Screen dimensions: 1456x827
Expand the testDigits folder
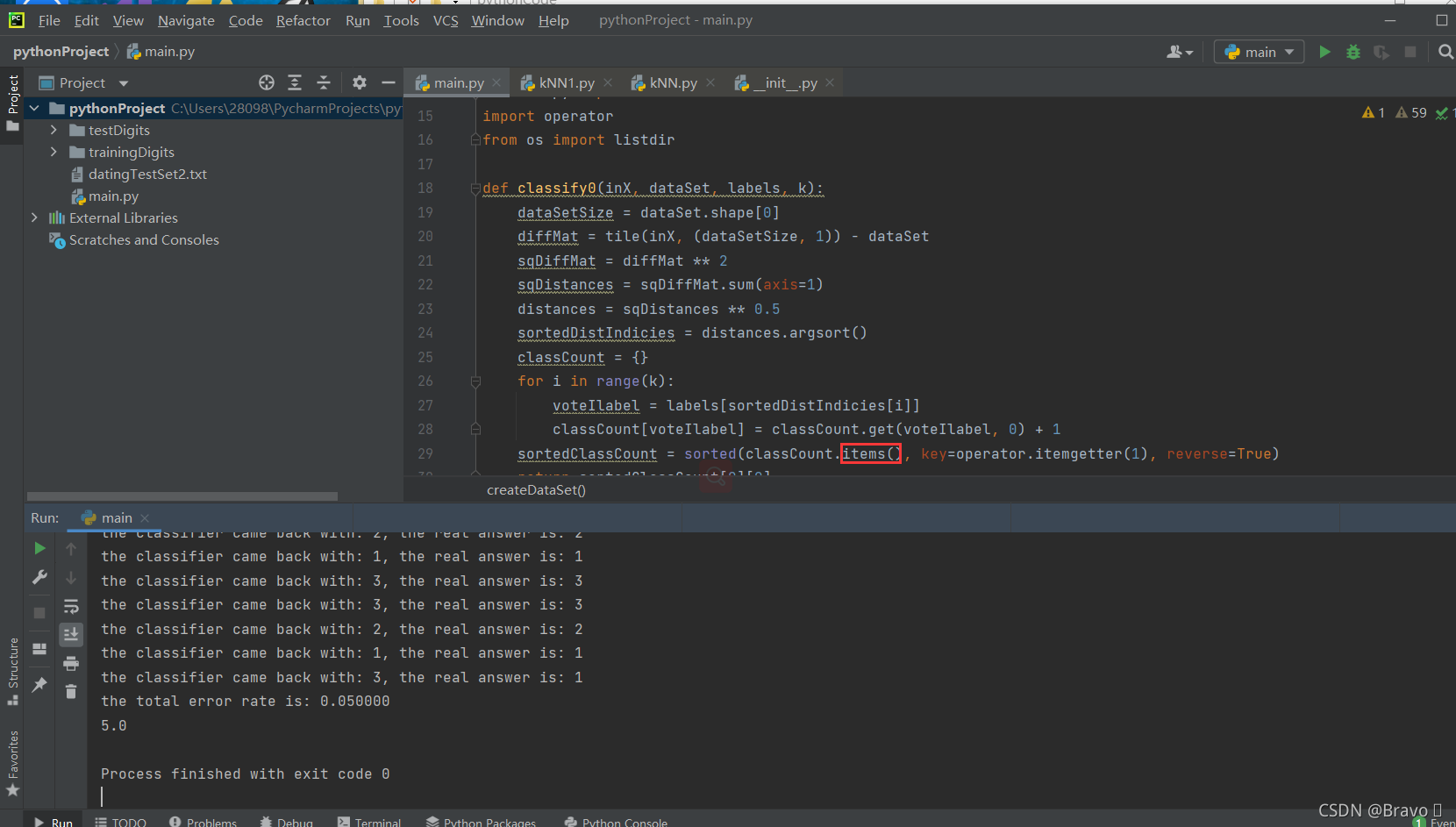pos(54,130)
